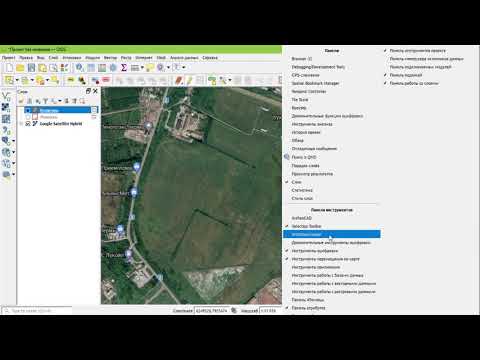Toggle visibility of the selected top layer
This screenshot has width=480, height=360.
28,110
